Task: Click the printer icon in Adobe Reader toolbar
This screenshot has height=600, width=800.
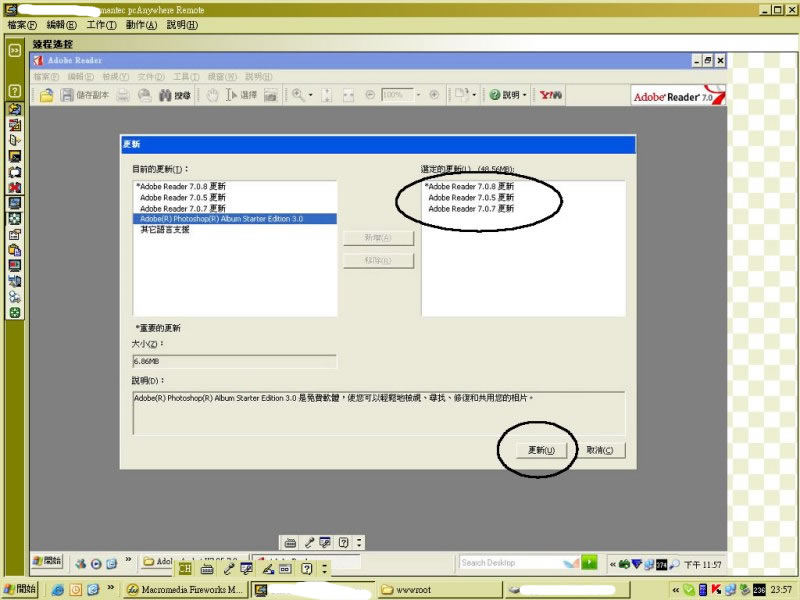Action: coord(123,95)
